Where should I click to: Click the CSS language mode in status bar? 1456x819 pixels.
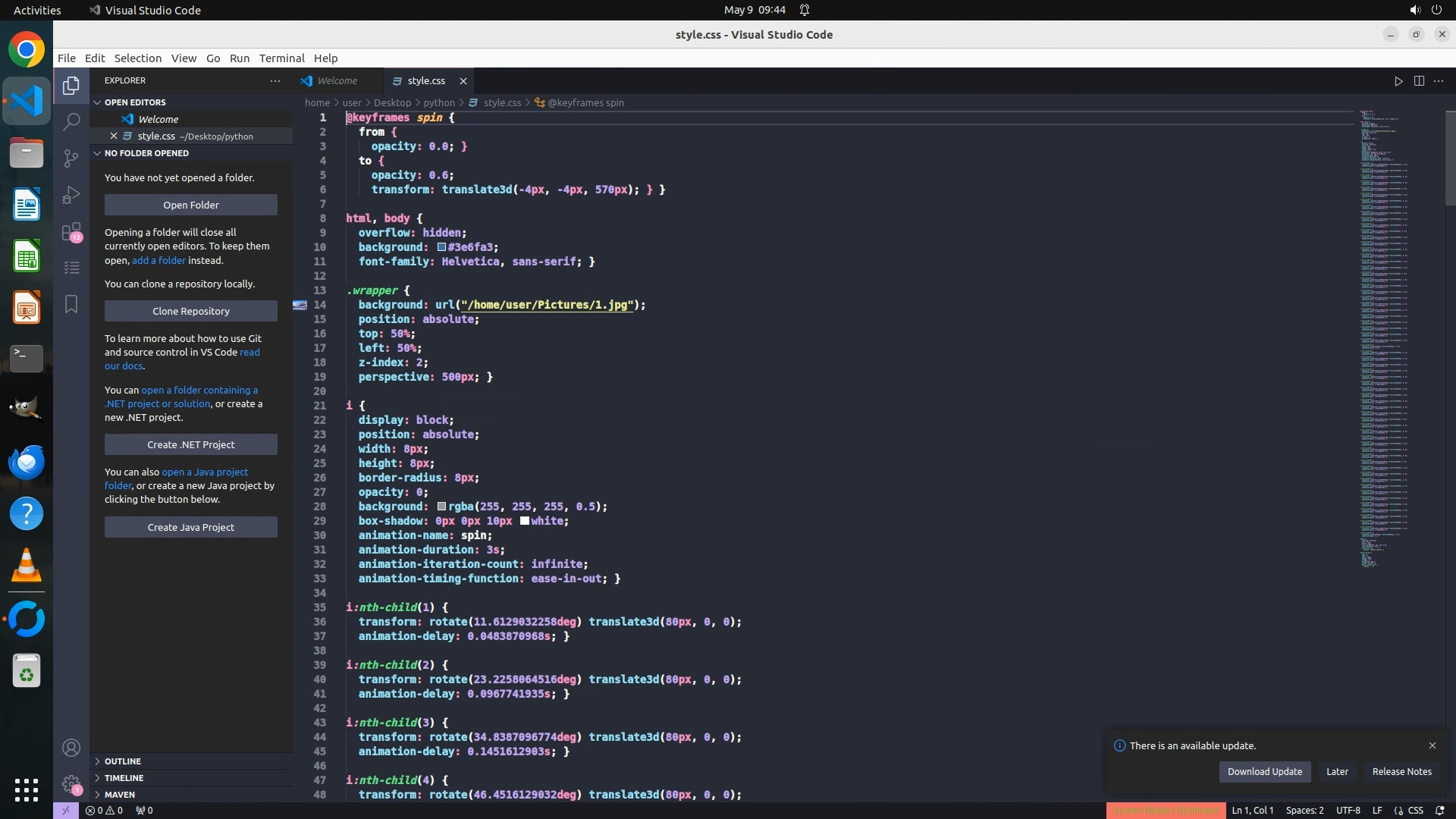pos(1415,811)
